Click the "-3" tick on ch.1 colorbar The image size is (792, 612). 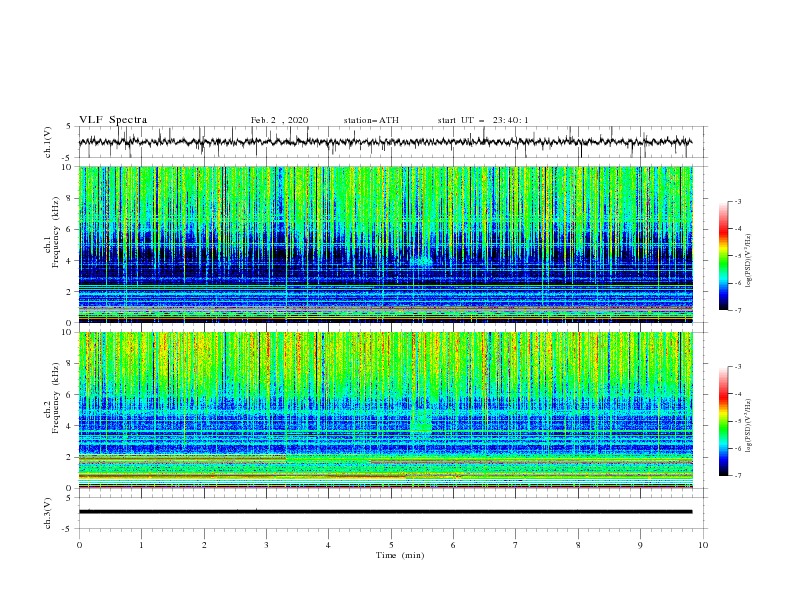(x=738, y=201)
